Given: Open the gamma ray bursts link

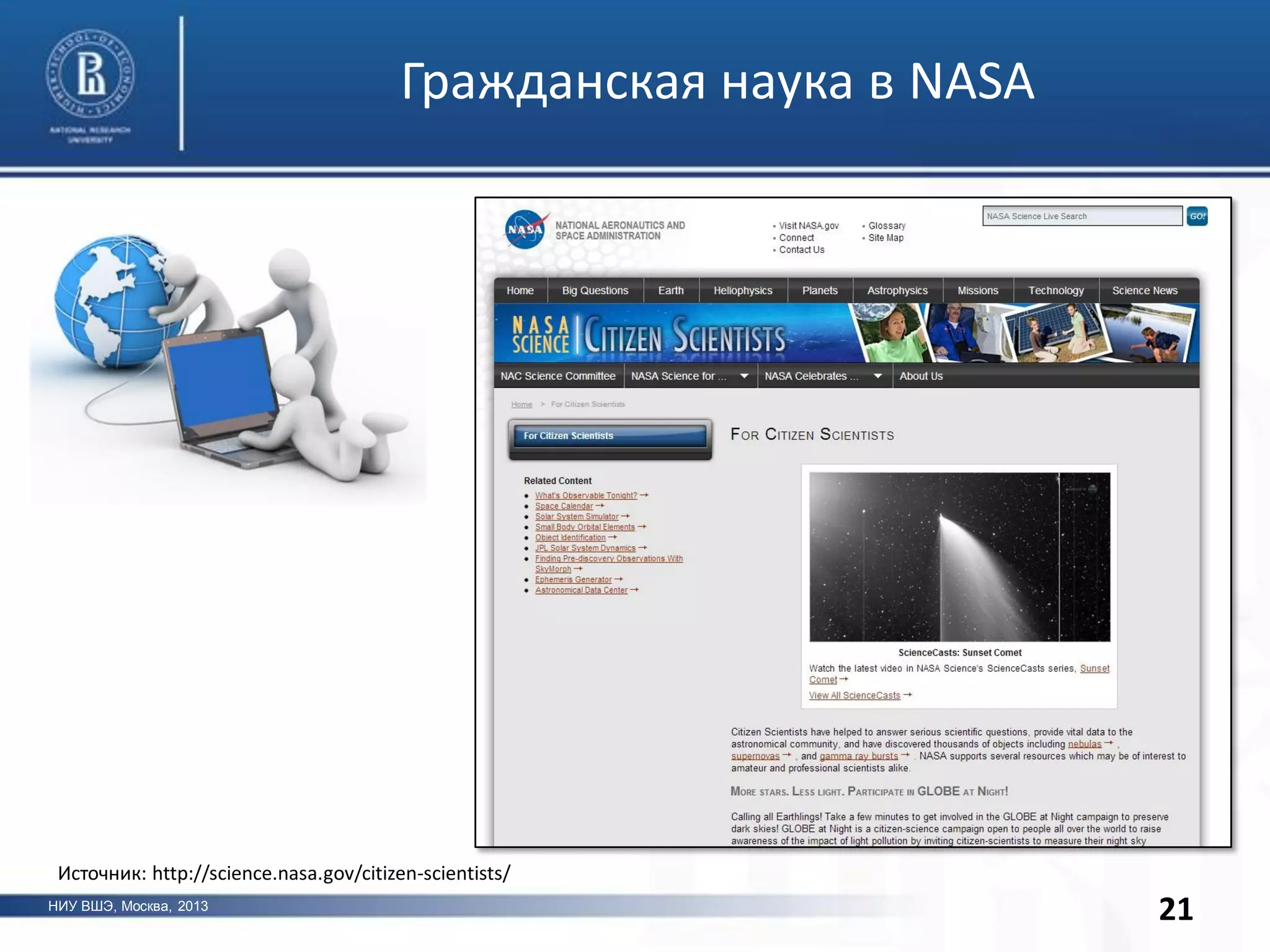Looking at the screenshot, I should (x=859, y=756).
